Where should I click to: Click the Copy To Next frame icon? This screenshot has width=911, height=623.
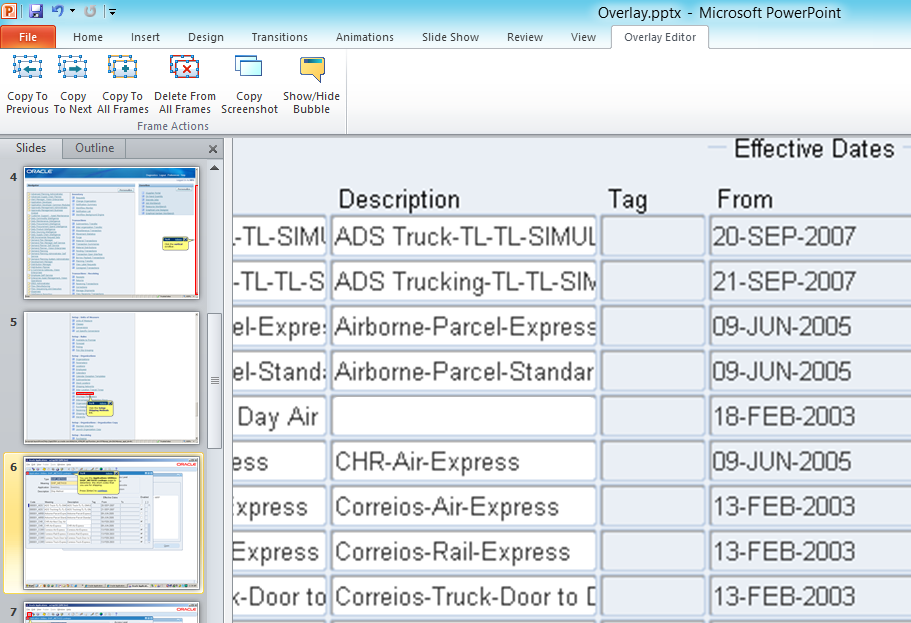(73, 68)
